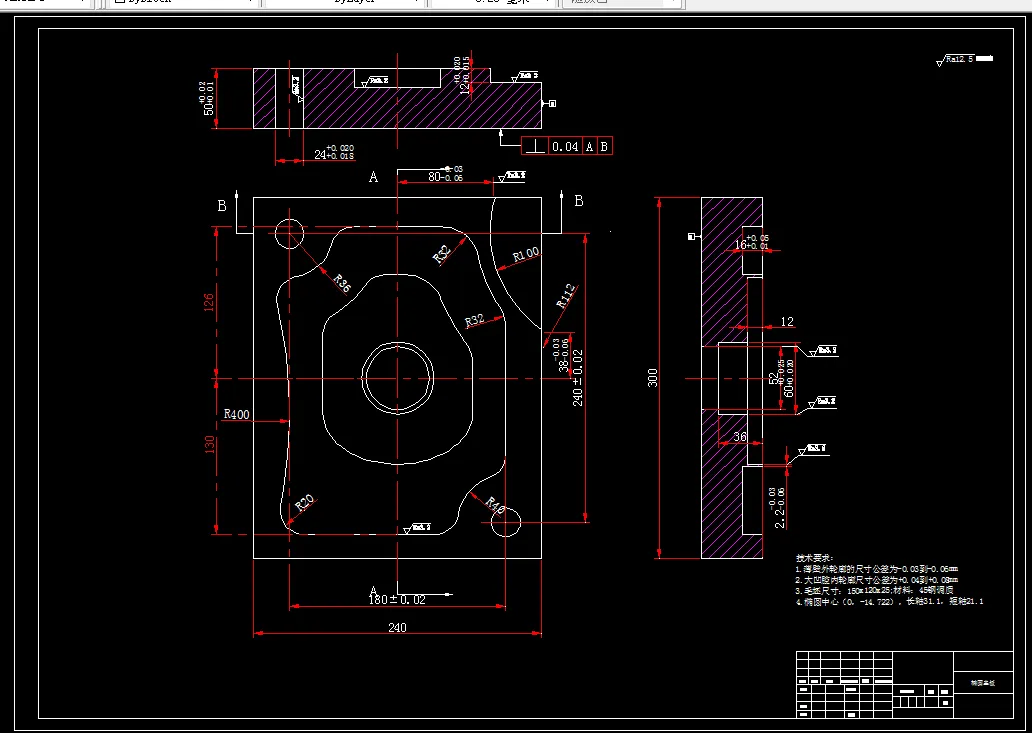
Task: Select the R40 radius dimension
Action: coord(495,506)
